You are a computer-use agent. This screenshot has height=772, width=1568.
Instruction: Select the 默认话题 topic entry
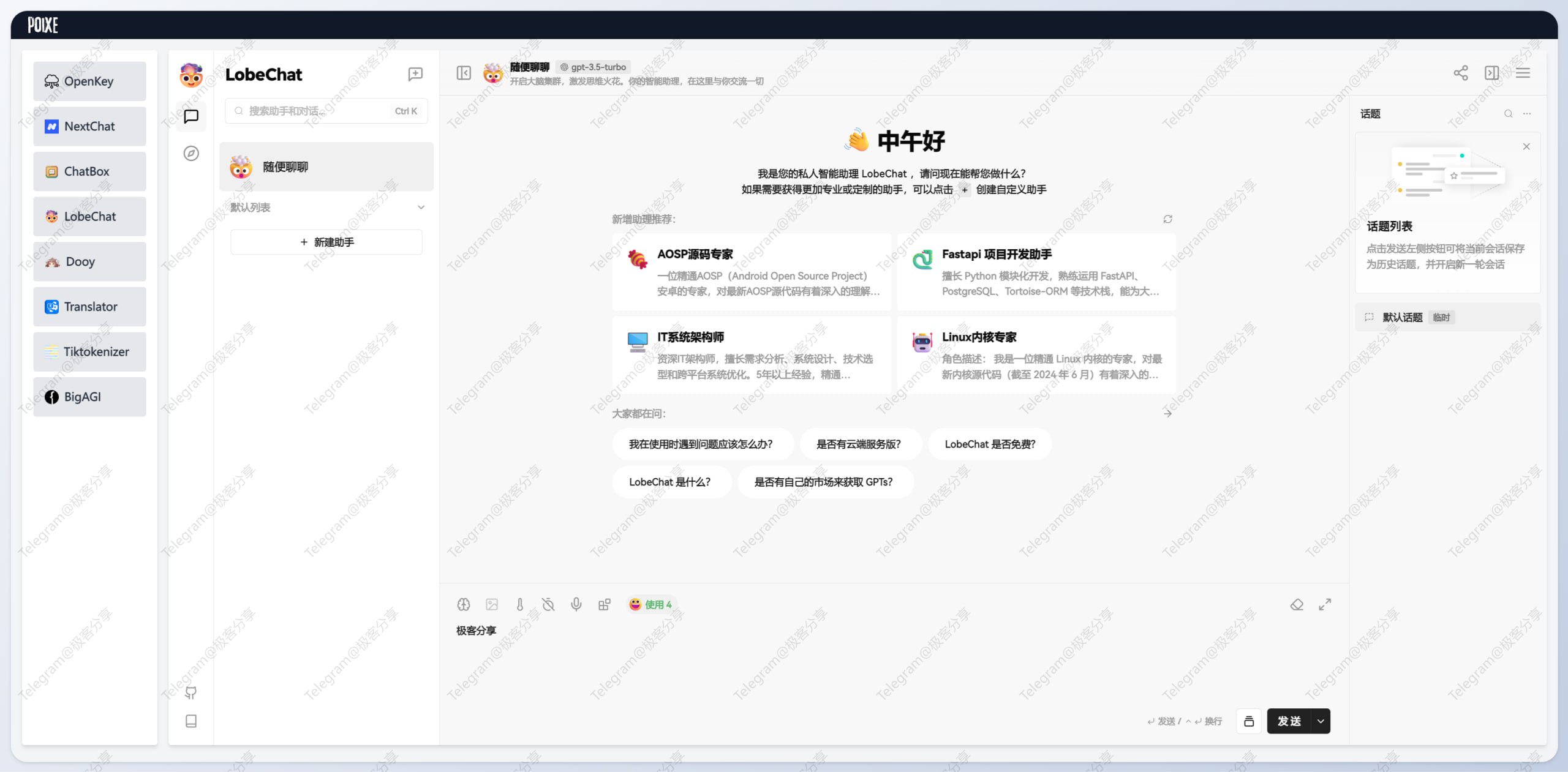[x=1448, y=317]
